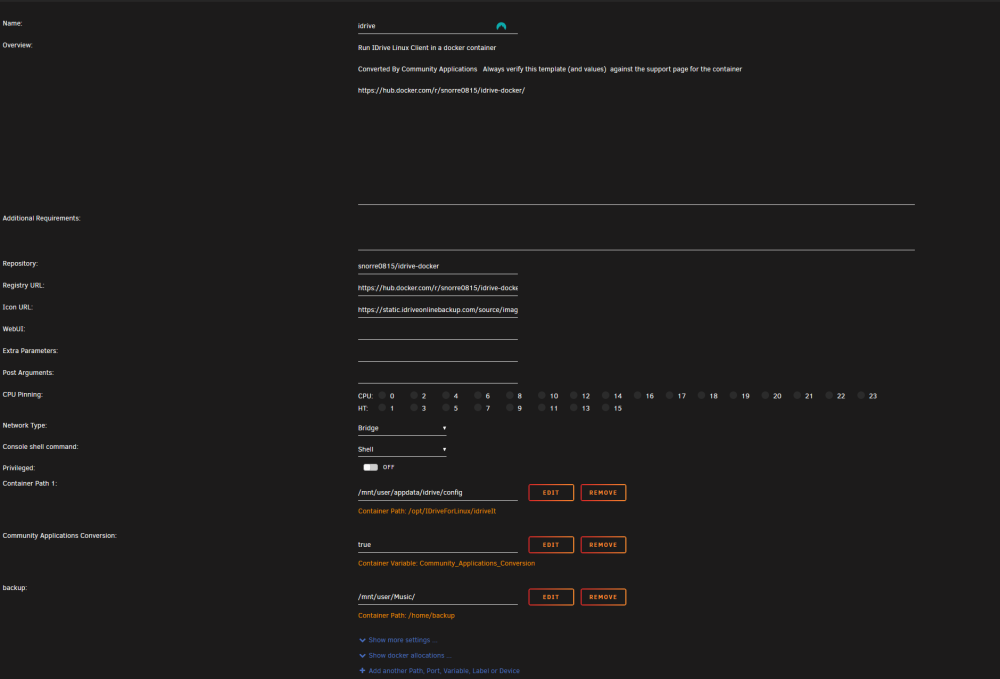Pin CPU core 21
Viewport: 1000px width, 679px height.
(x=797, y=395)
